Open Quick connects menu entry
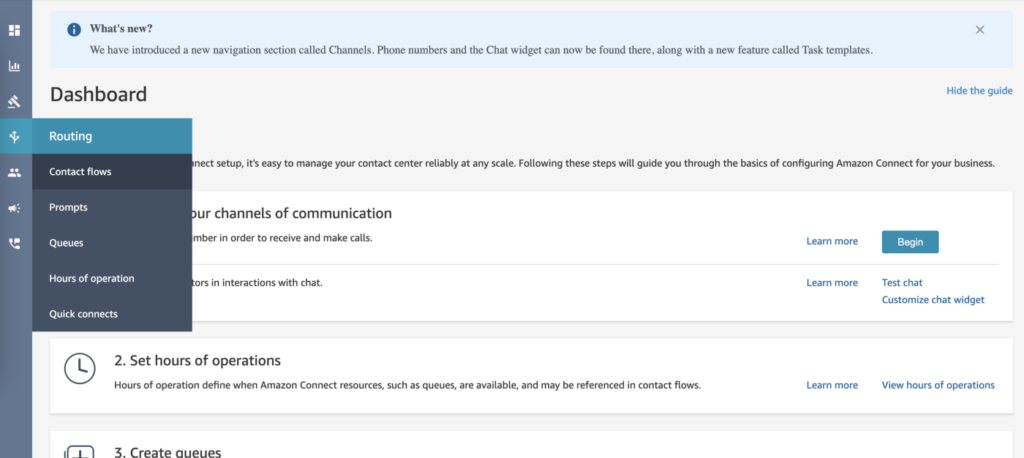 (83, 314)
